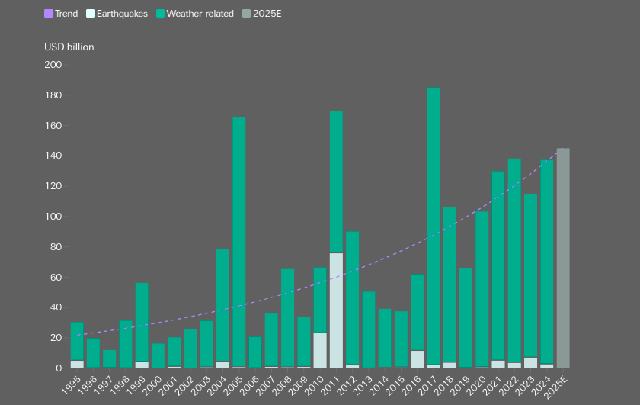640x405 pixels.
Task: Click the grey 2025E legend swatch
Action: pyautogui.click(x=246, y=13)
